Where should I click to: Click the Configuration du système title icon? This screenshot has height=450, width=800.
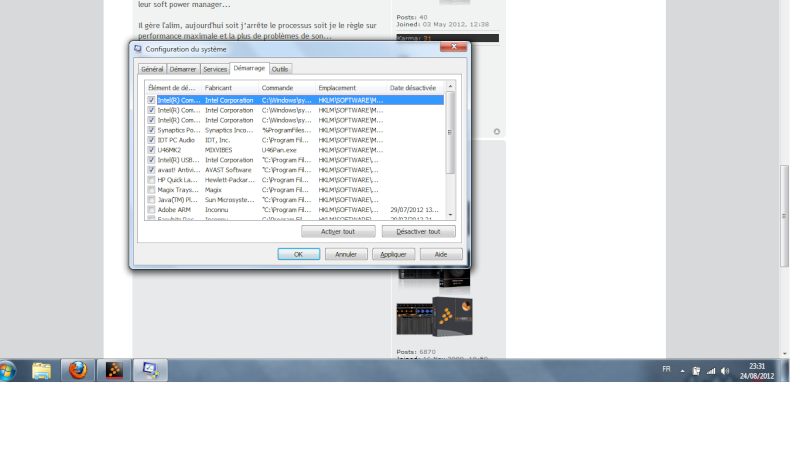pyautogui.click(x=138, y=49)
